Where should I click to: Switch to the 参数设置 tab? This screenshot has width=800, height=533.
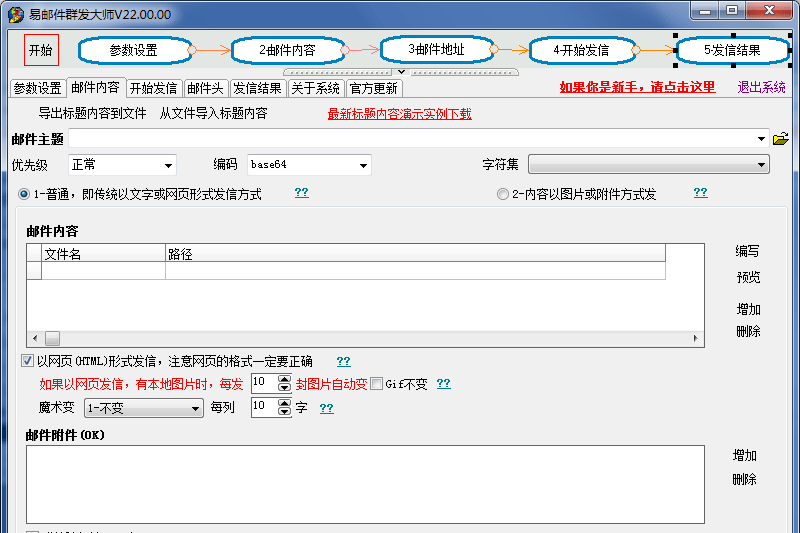point(38,88)
